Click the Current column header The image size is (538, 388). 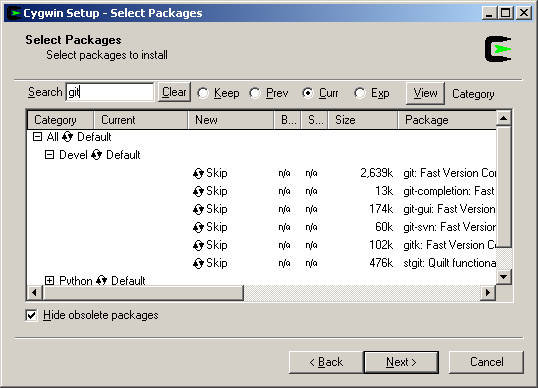point(141,120)
